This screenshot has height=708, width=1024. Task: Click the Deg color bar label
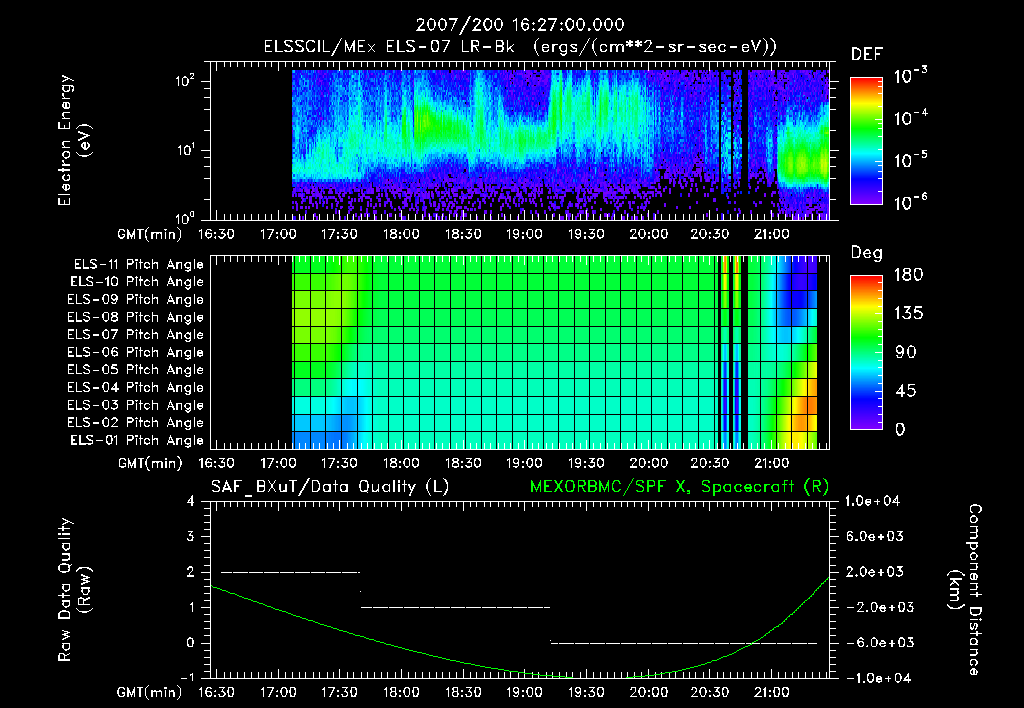tap(866, 253)
